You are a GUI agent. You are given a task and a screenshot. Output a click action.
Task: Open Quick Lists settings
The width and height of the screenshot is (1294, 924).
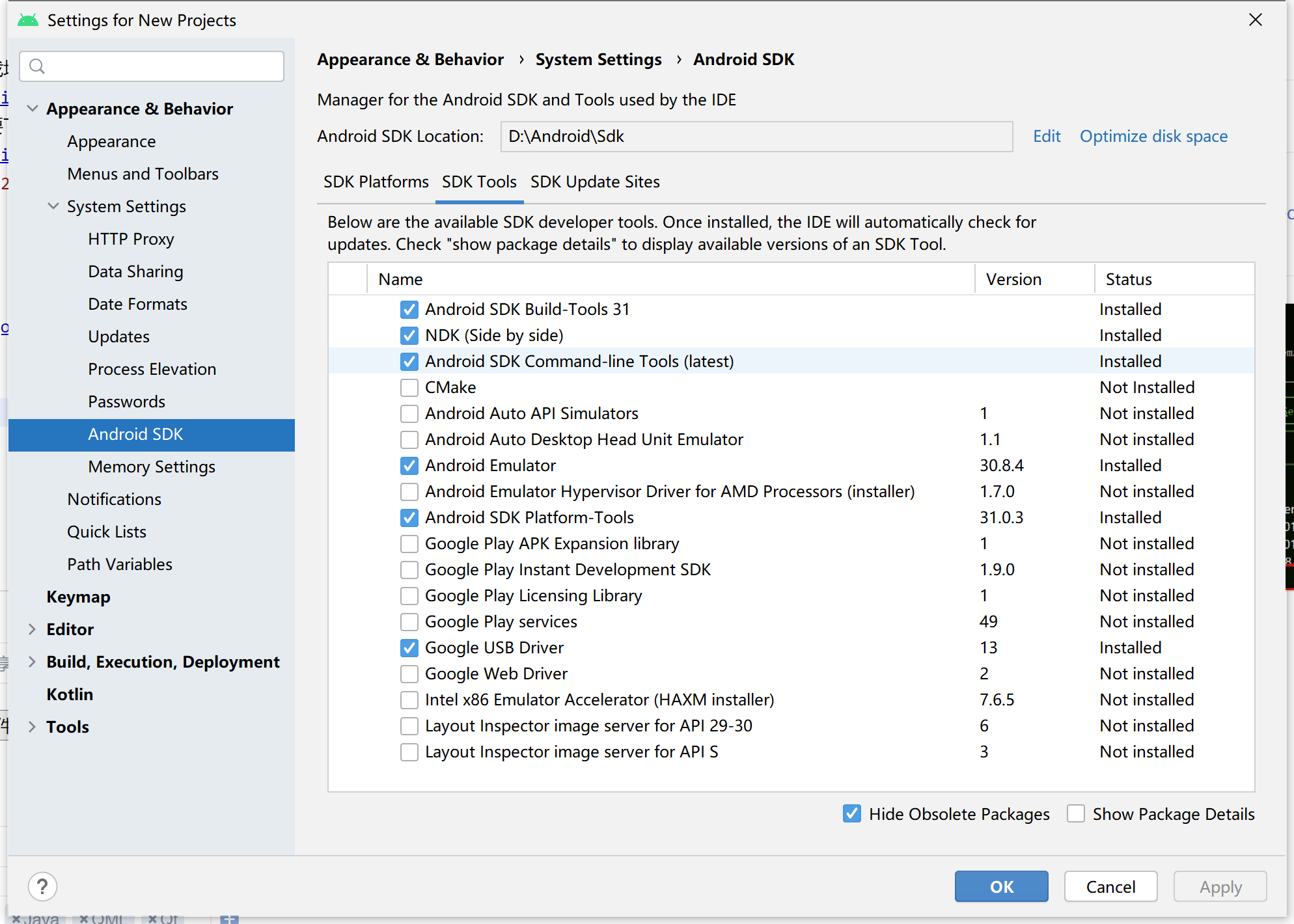(x=107, y=532)
